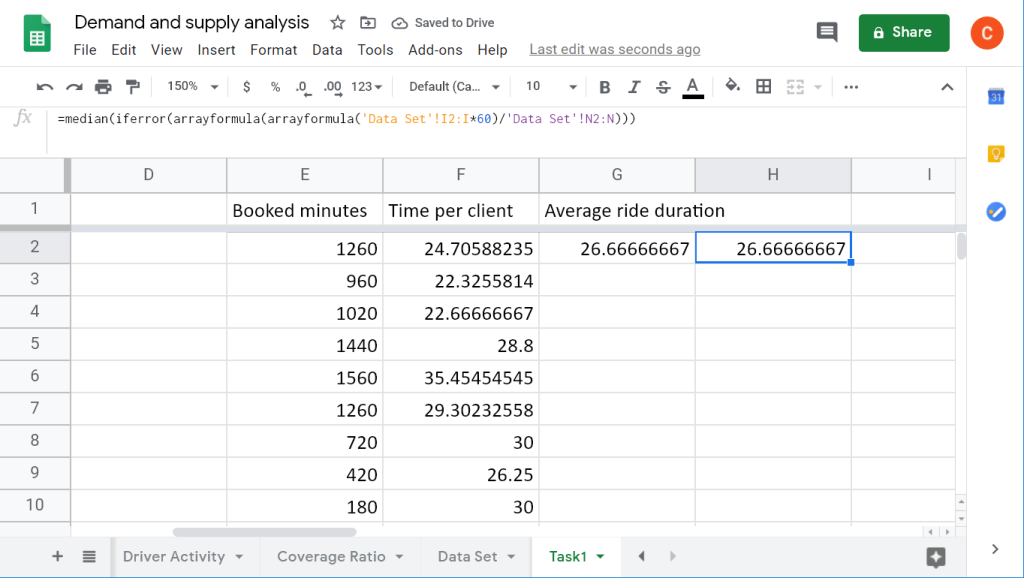This screenshot has height=578, width=1024.
Task: Open version history via last edit link
Action: click(x=614, y=49)
